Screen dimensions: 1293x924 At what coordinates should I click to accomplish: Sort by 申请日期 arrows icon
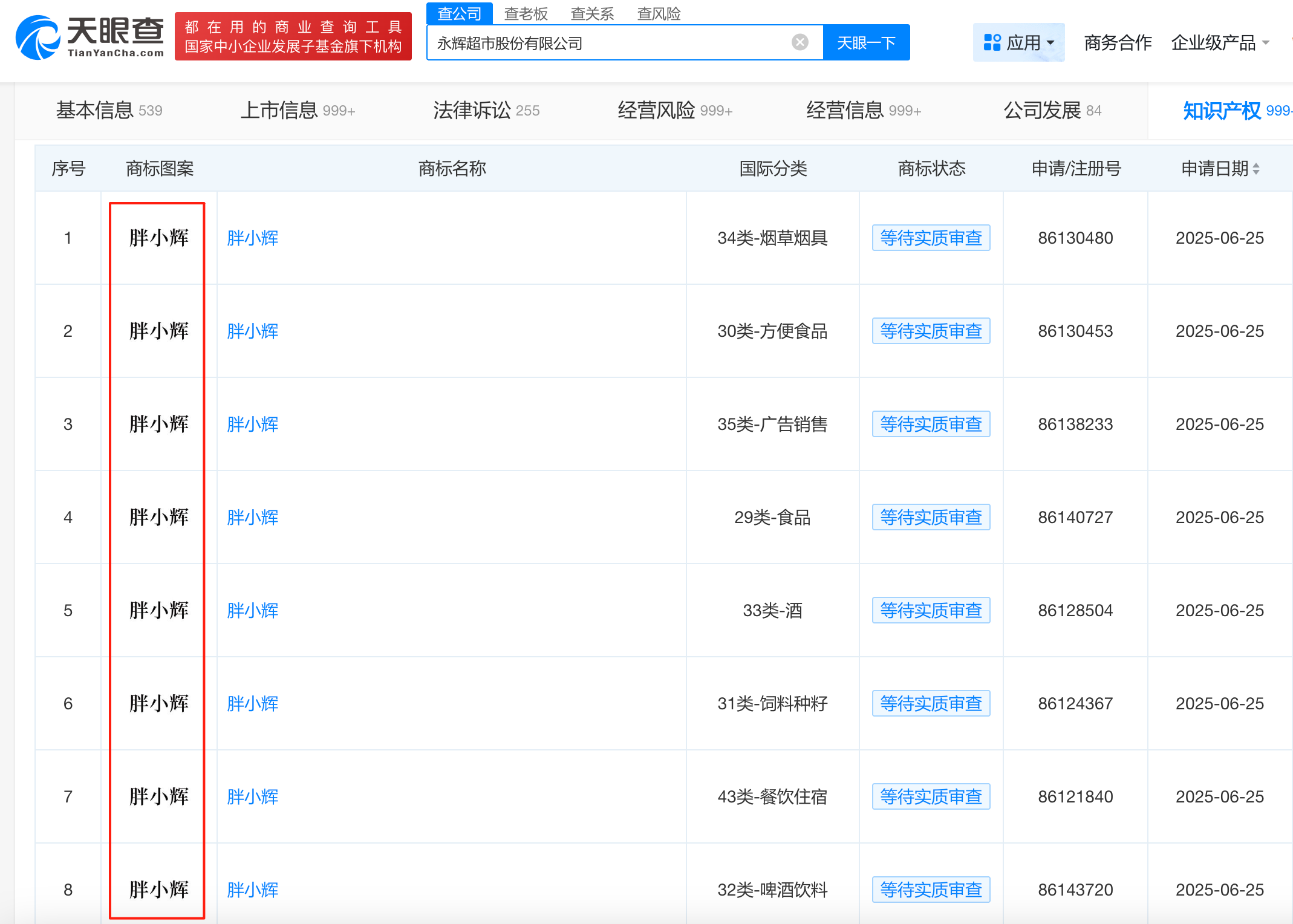[x=1257, y=169]
